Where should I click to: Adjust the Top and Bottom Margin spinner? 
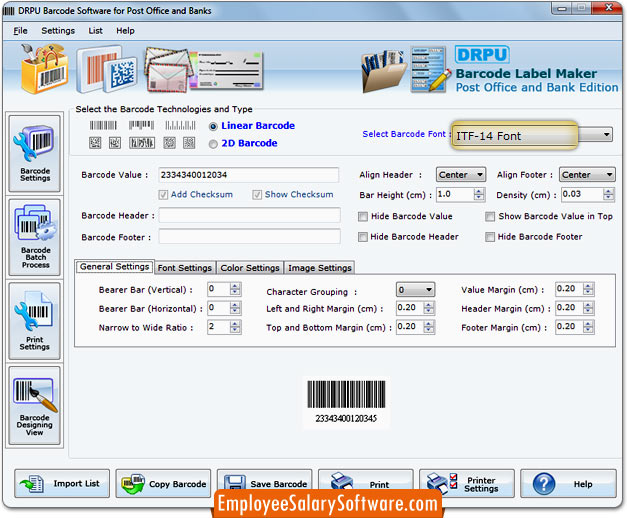coord(429,327)
